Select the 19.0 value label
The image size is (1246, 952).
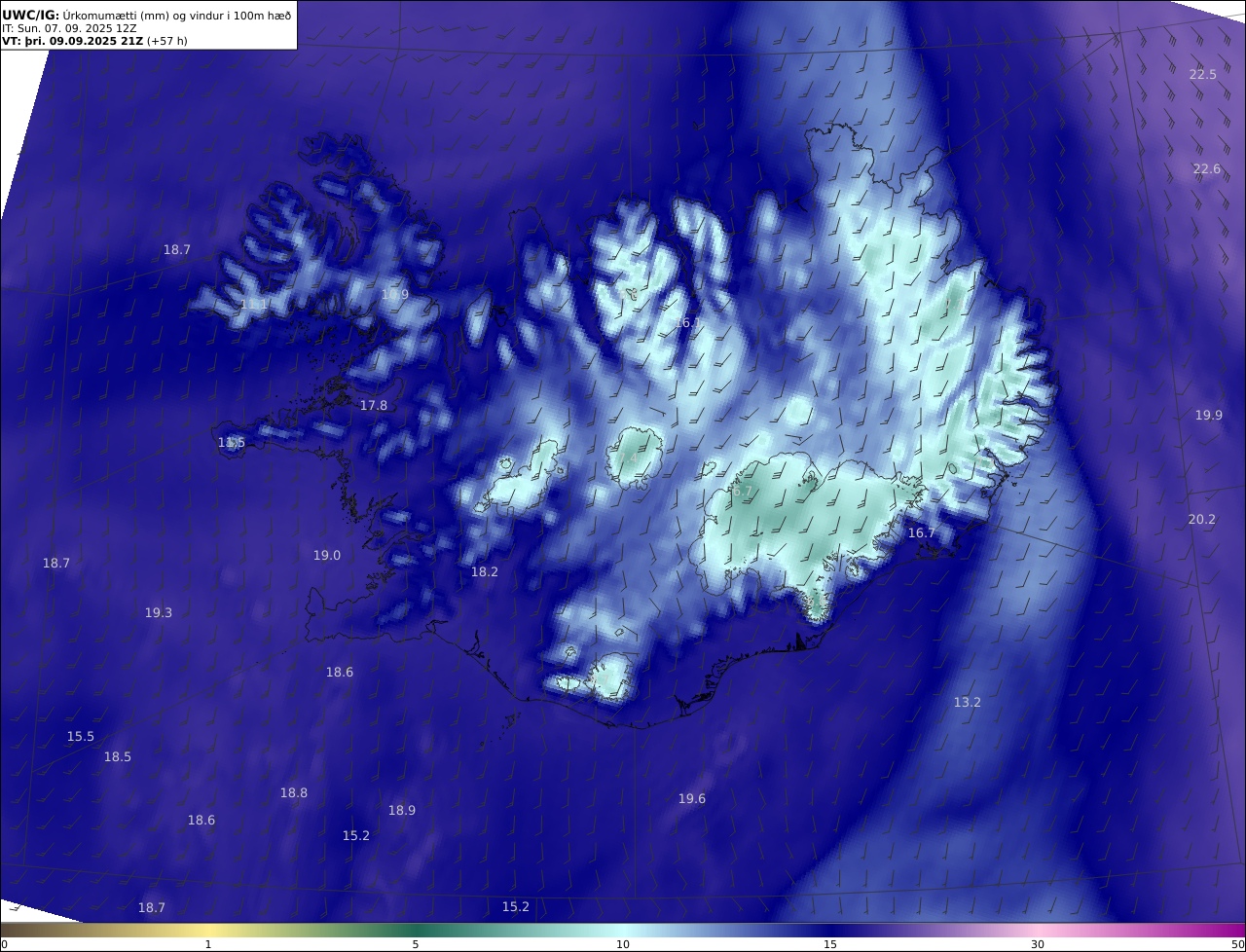(327, 556)
